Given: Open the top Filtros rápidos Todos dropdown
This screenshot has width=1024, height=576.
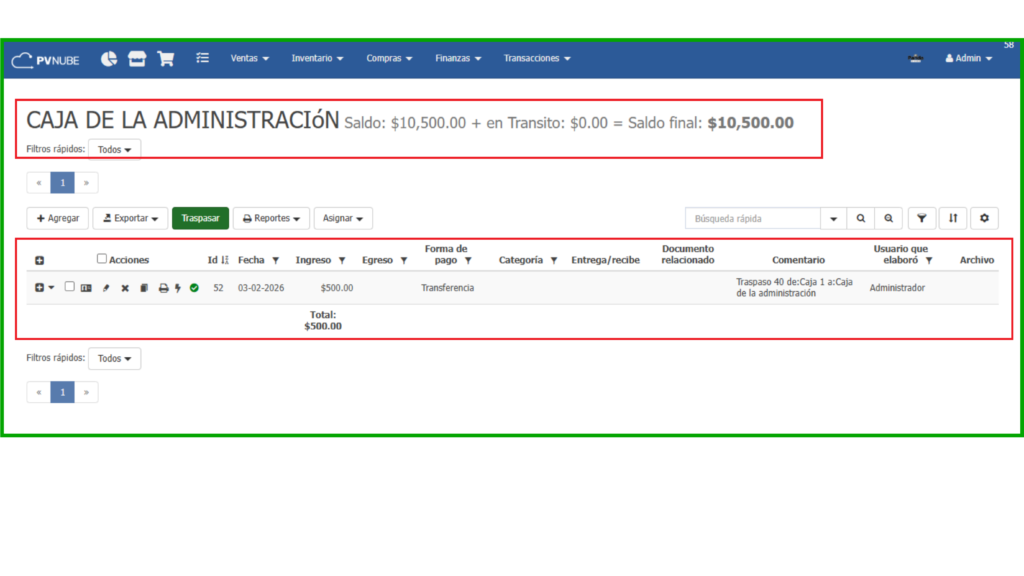Looking at the screenshot, I should [114, 149].
